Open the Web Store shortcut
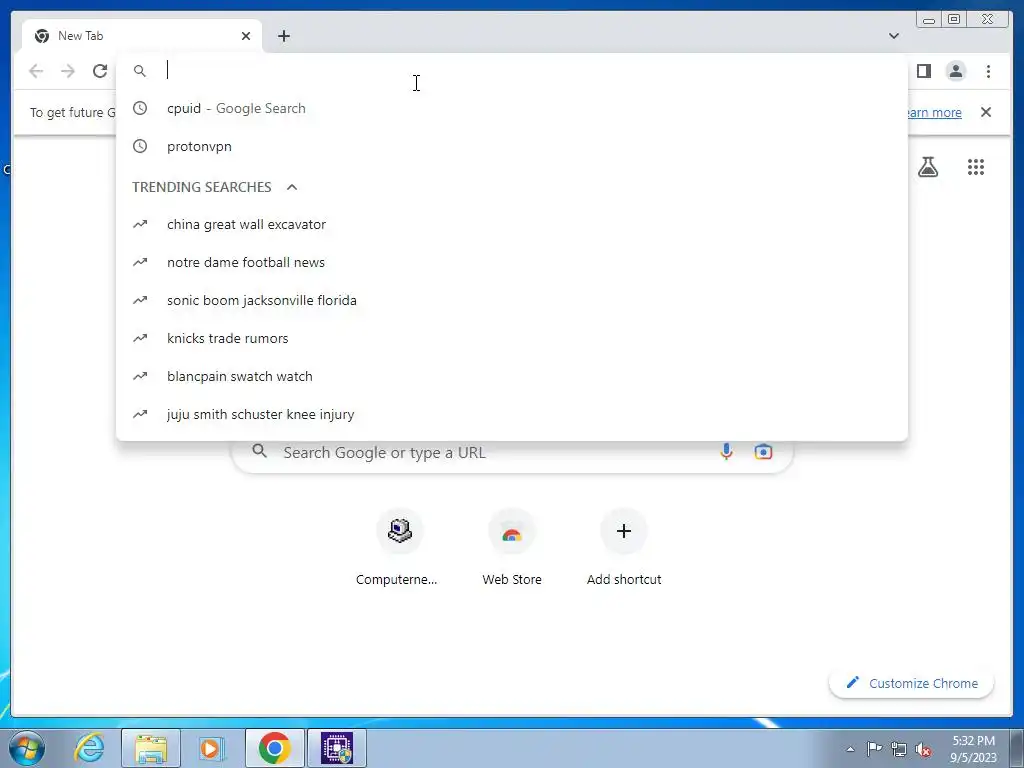1024x768 pixels. (x=512, y=549)
